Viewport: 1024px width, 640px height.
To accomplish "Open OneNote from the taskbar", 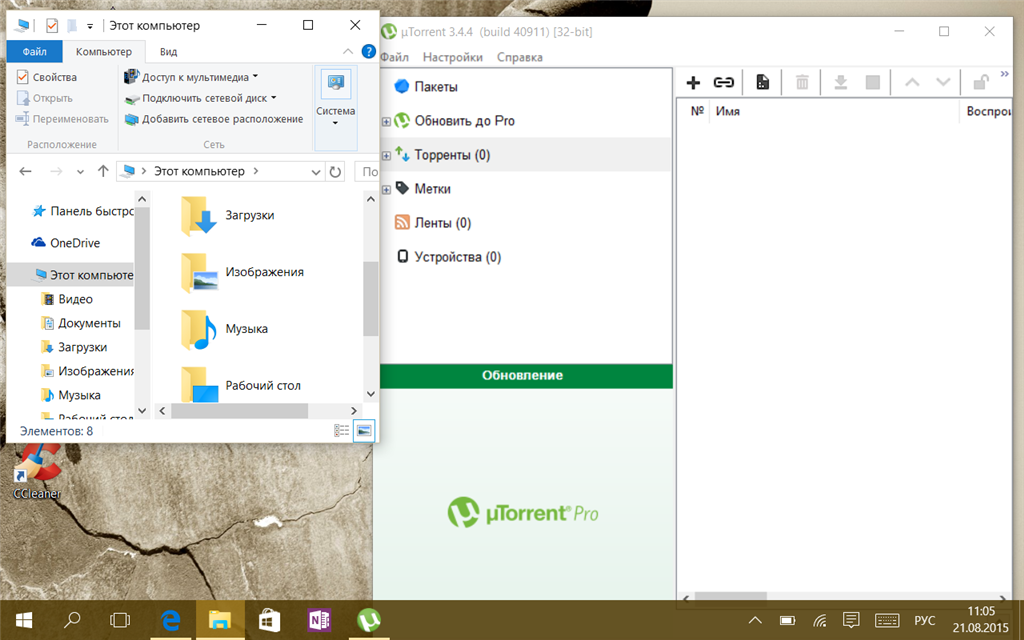I will 319,620.
